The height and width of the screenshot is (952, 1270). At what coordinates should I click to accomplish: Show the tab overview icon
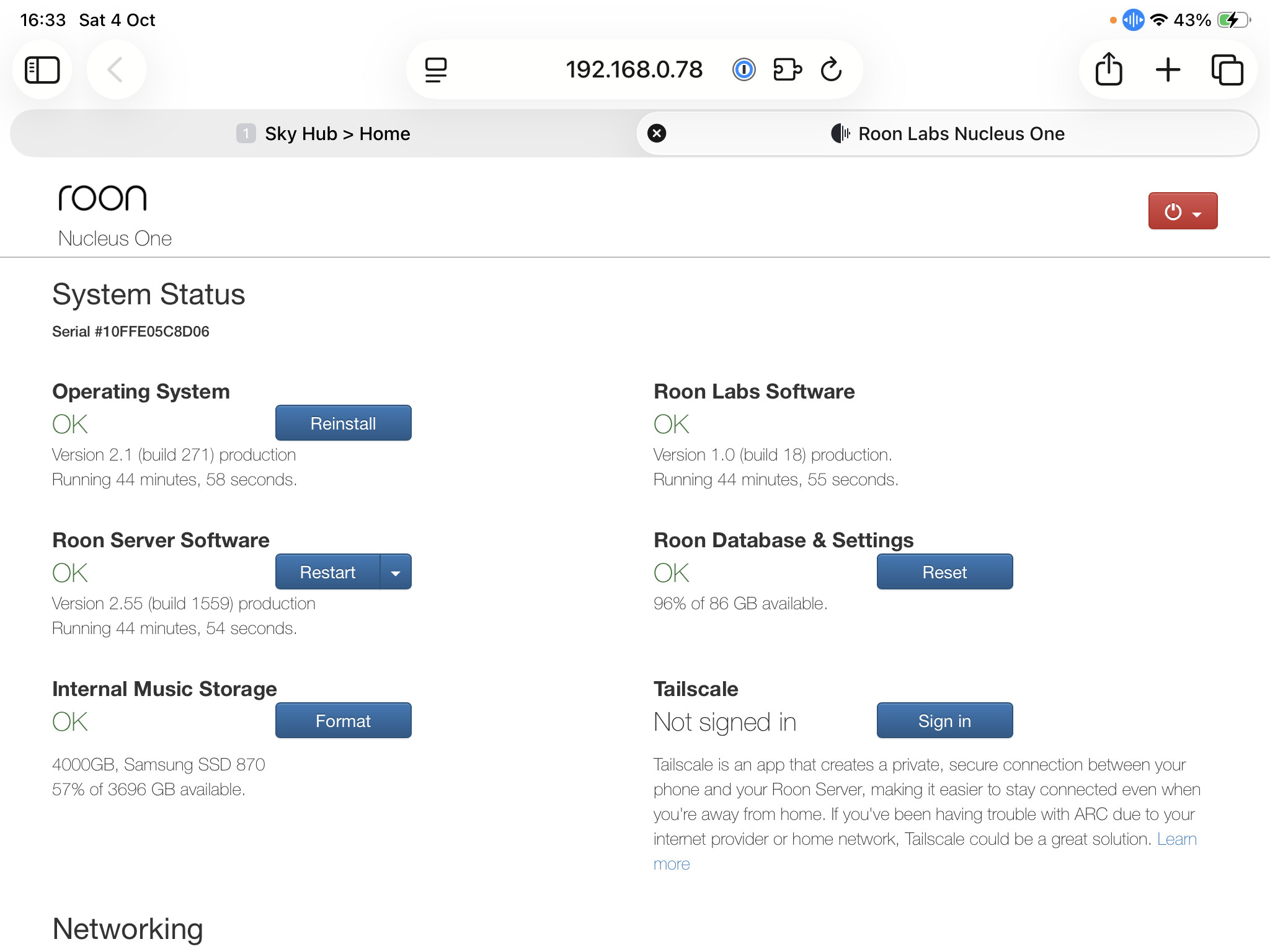point(1227,69)
